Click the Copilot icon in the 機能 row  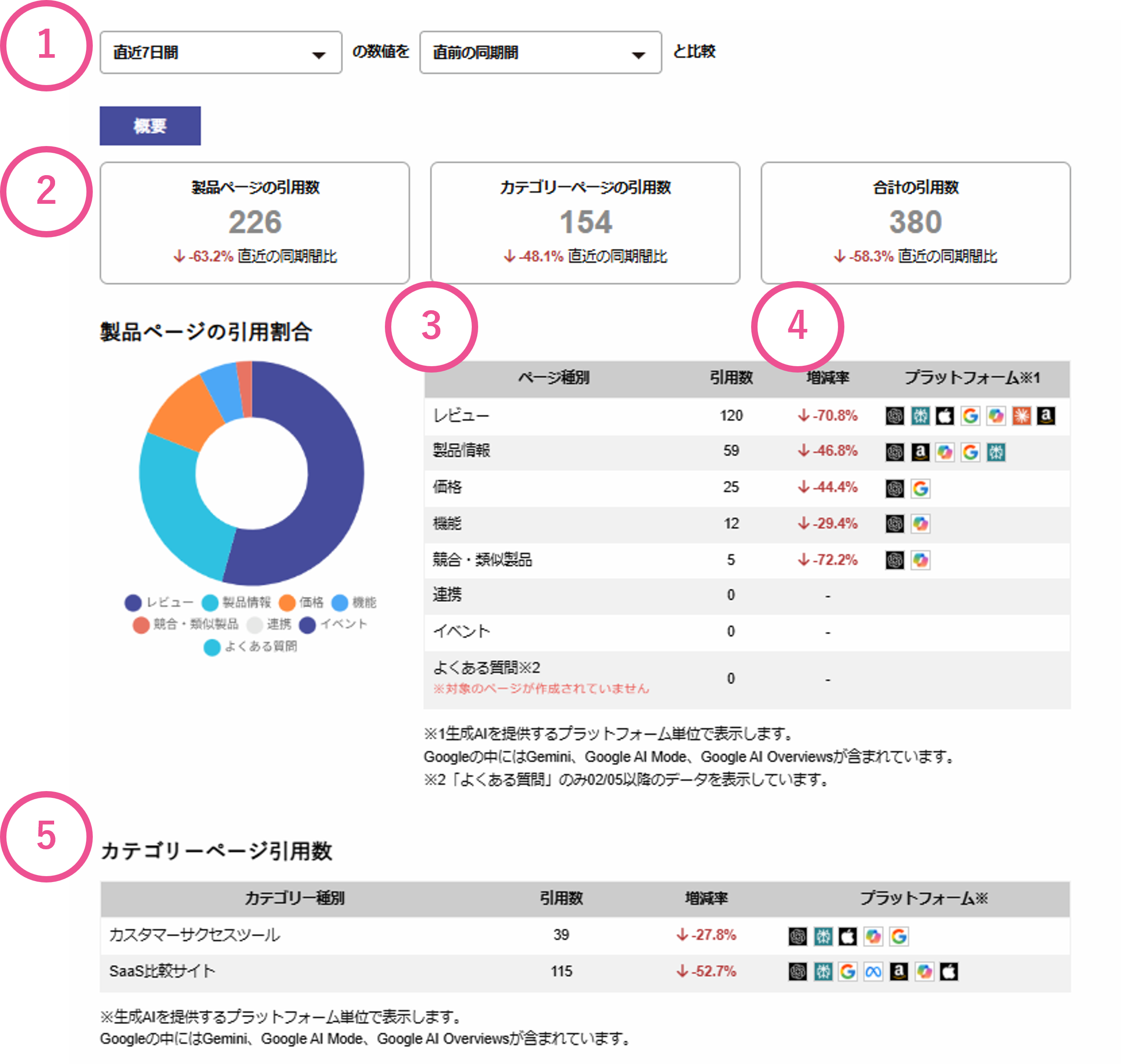(x=920, y=524)
